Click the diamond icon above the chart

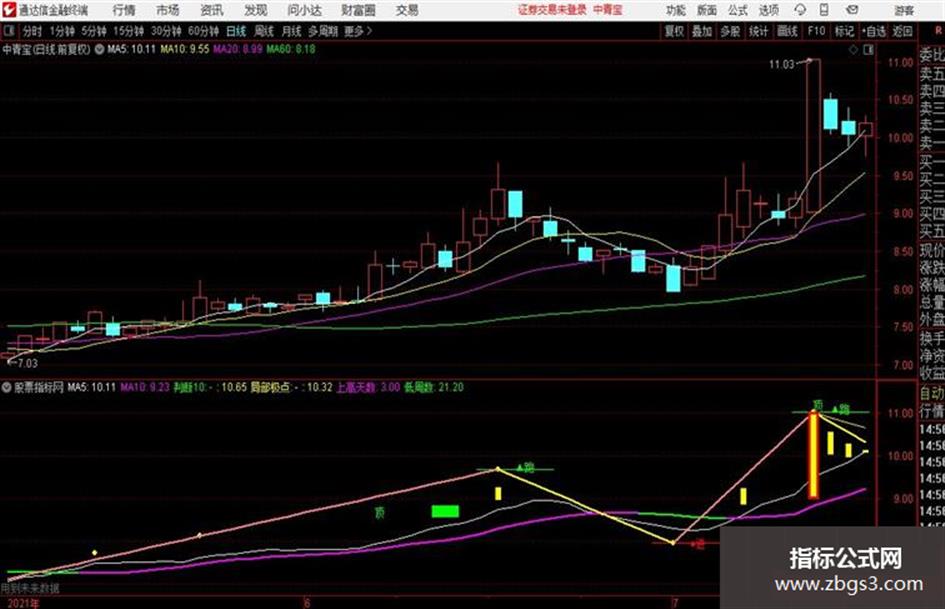tap(853, 50)
